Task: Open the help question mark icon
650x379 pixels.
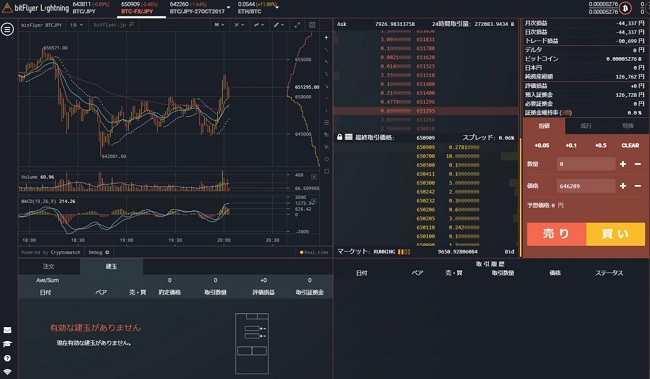Action: tap(7, 358)
